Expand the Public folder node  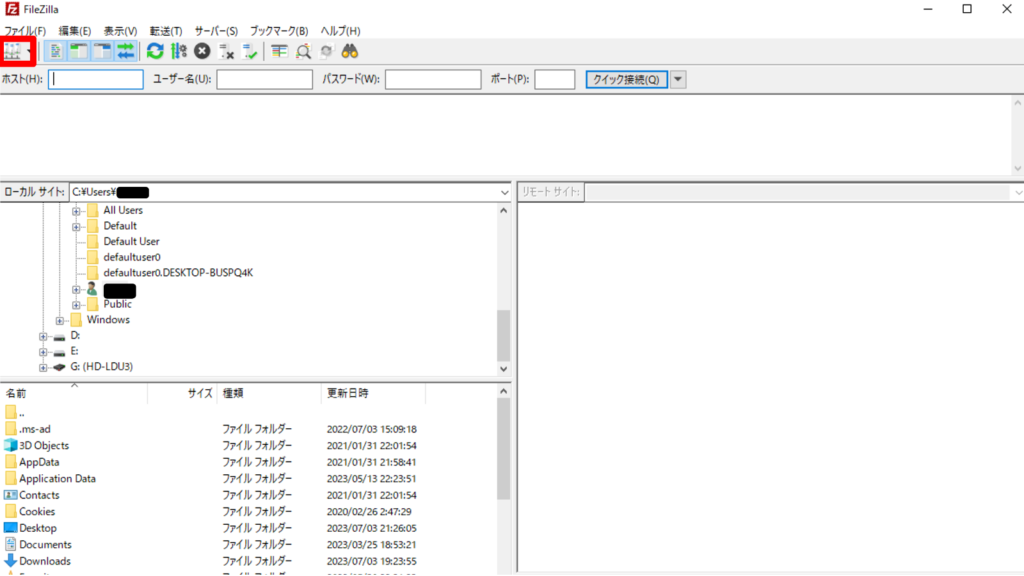76,305
